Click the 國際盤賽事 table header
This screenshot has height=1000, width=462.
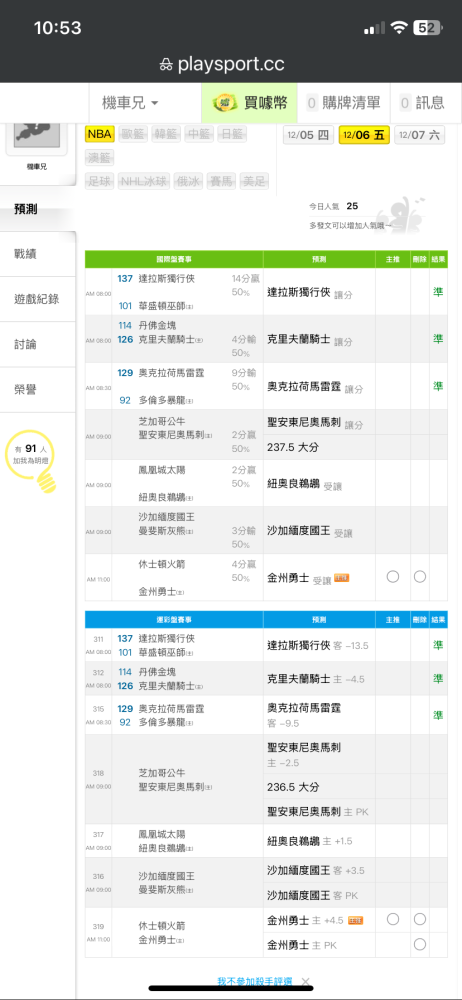pyautogui.click(x=174, y=260)
